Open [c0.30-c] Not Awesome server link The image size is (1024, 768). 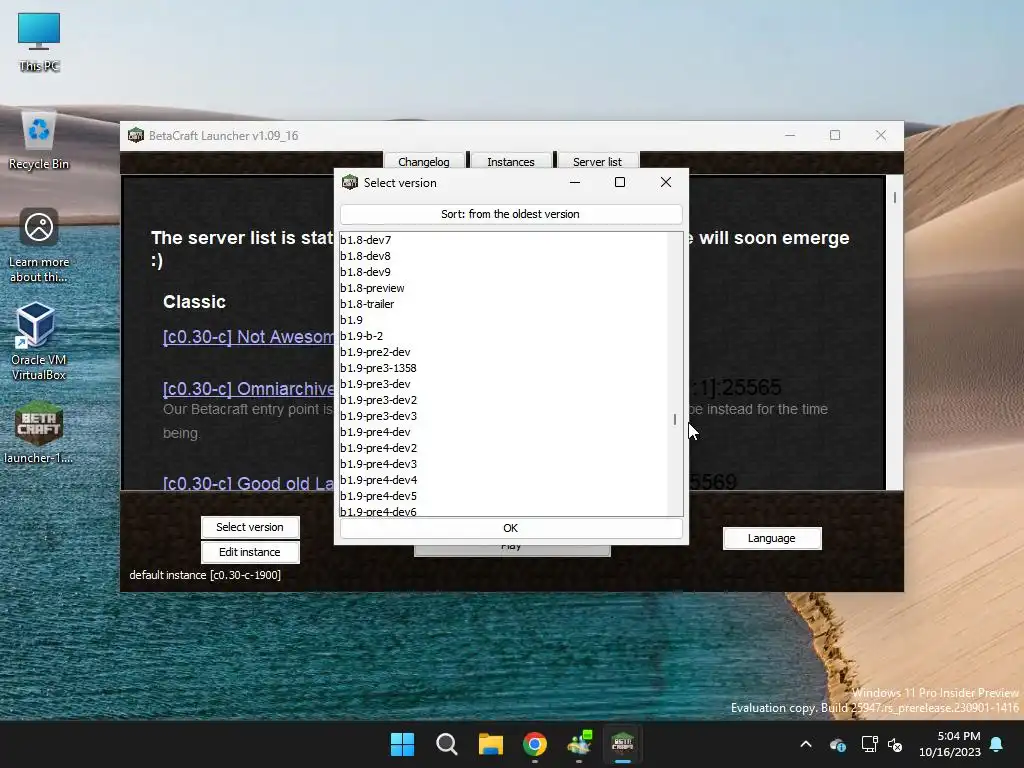(248, 337)
